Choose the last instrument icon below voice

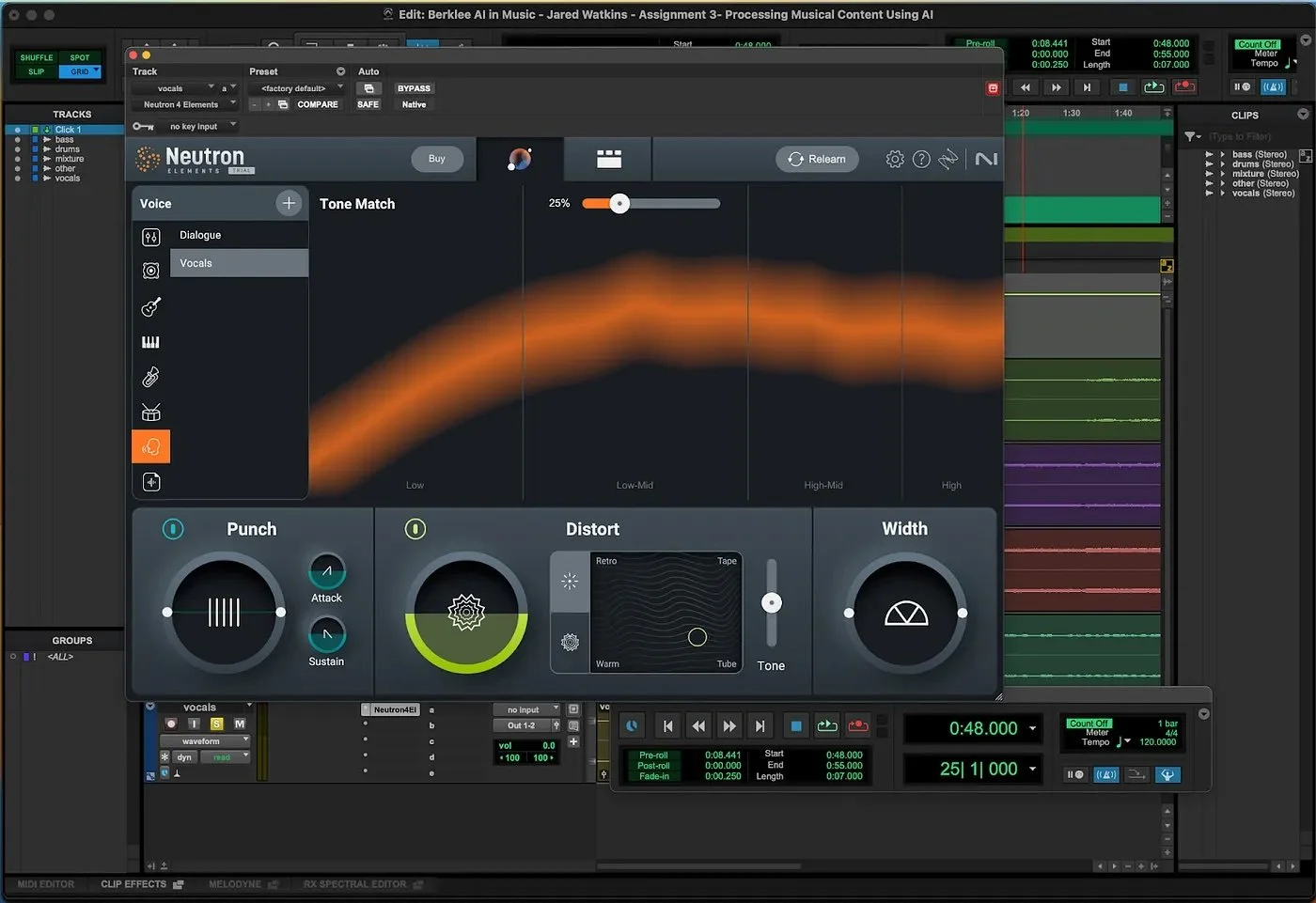[x=151, y=482]
